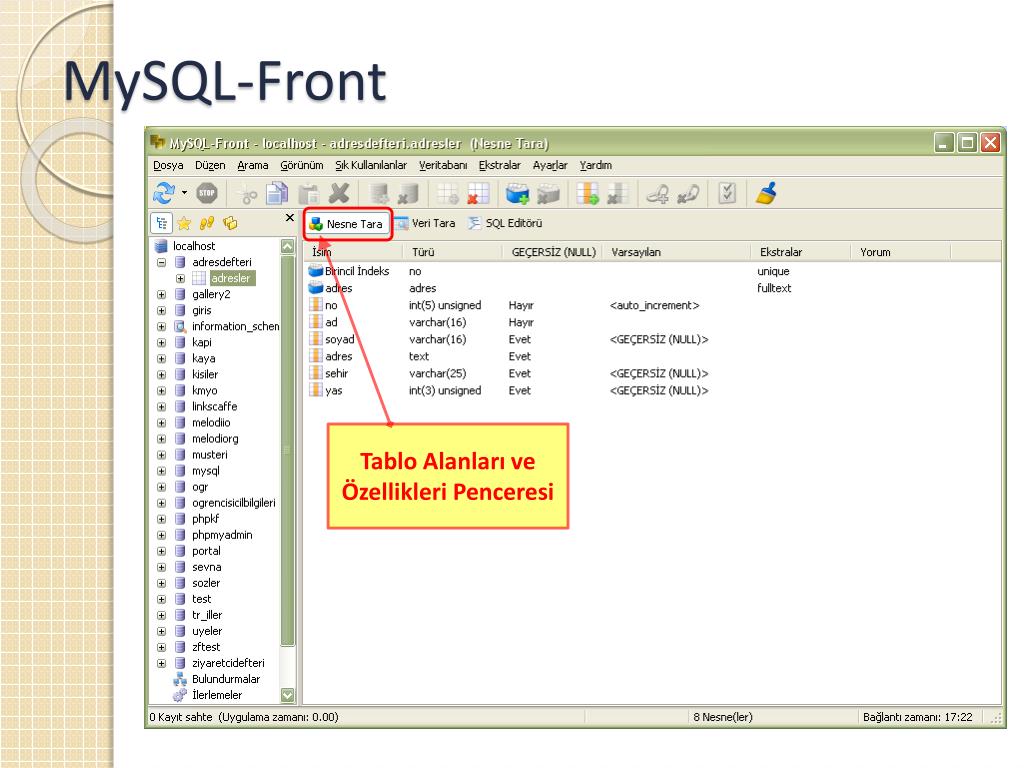This screenshot has height=768, width=1024.
Task: Switch to Veri Tara tab
Action: [x=425, y=223]
